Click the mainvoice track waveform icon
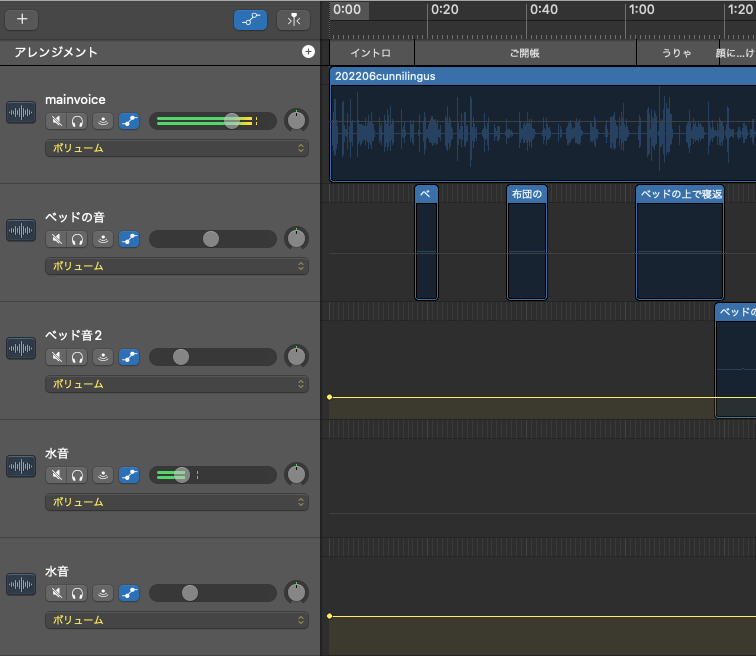 (x=21, y=112)
